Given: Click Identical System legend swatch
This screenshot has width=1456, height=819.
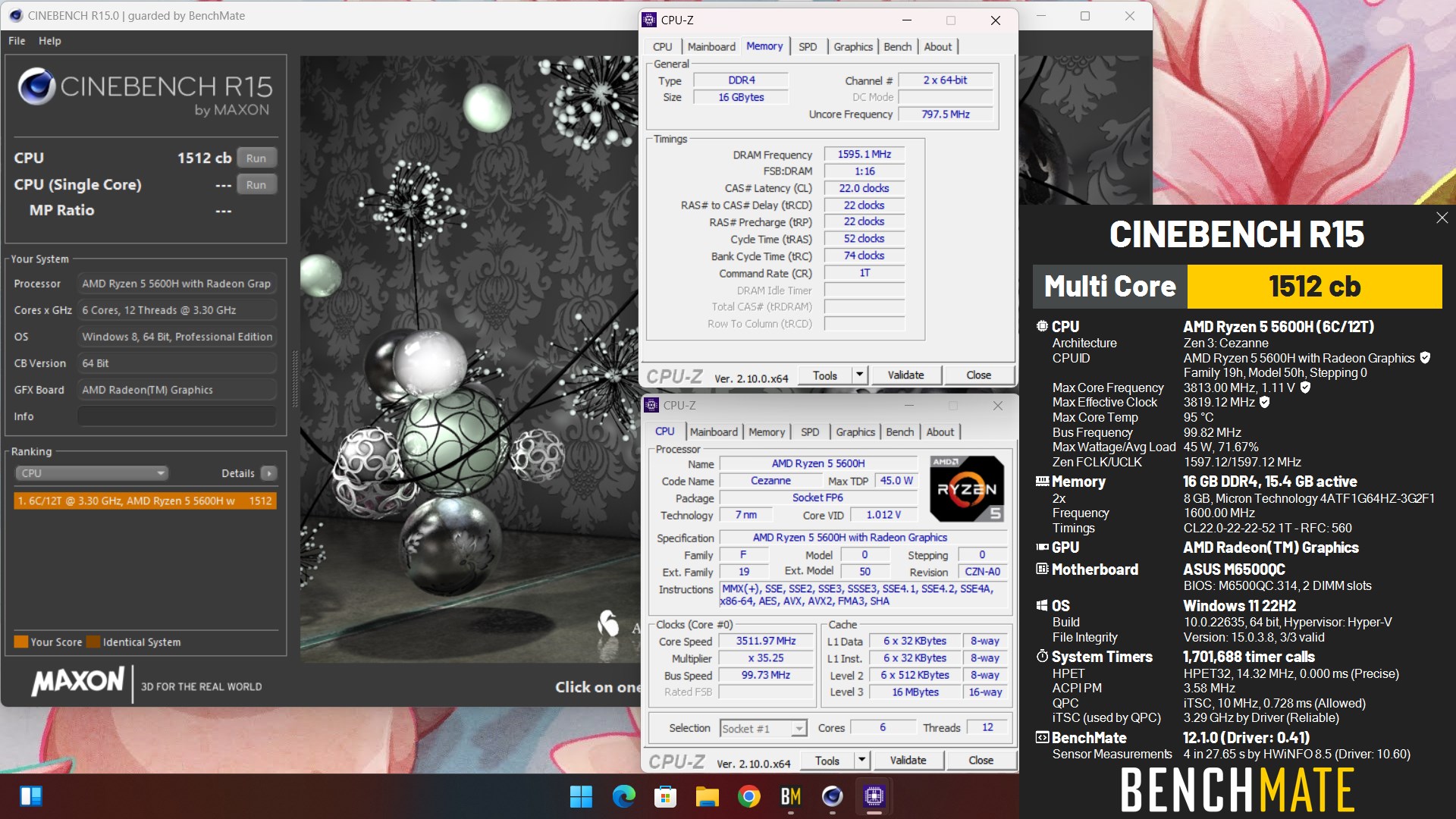Looking at the screenshot, I should coord(93,642).
